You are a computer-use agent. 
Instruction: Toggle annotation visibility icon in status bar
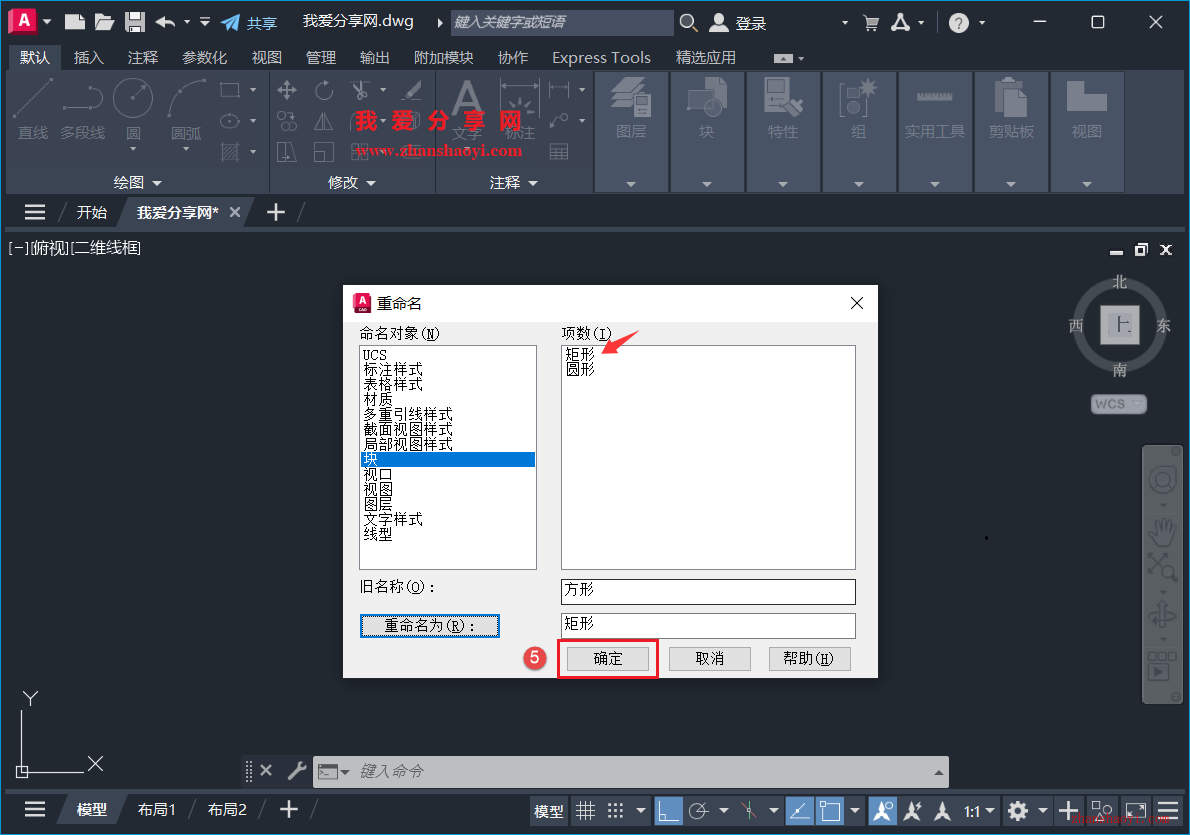coord(882,811)
